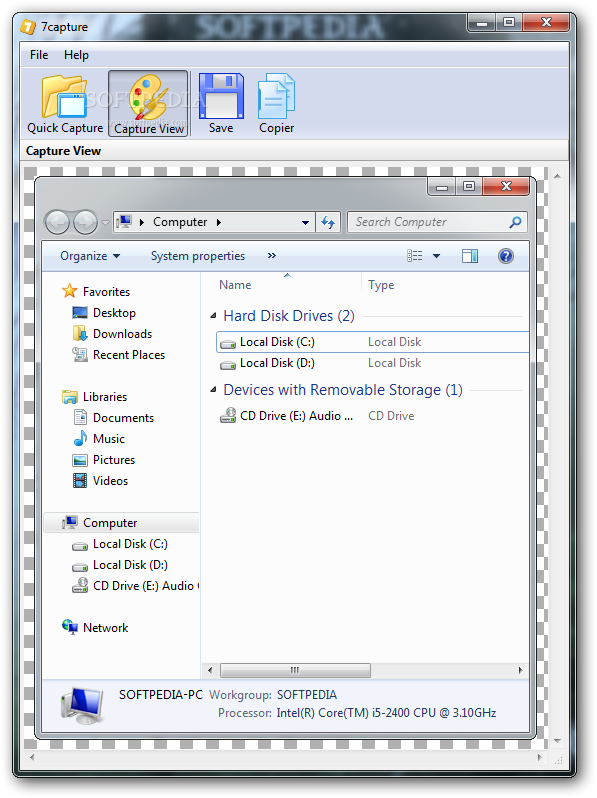This screenshot has height=798, width=597.
Task: Collapse Devices with Removable Storage group
Action: [214, 390]
